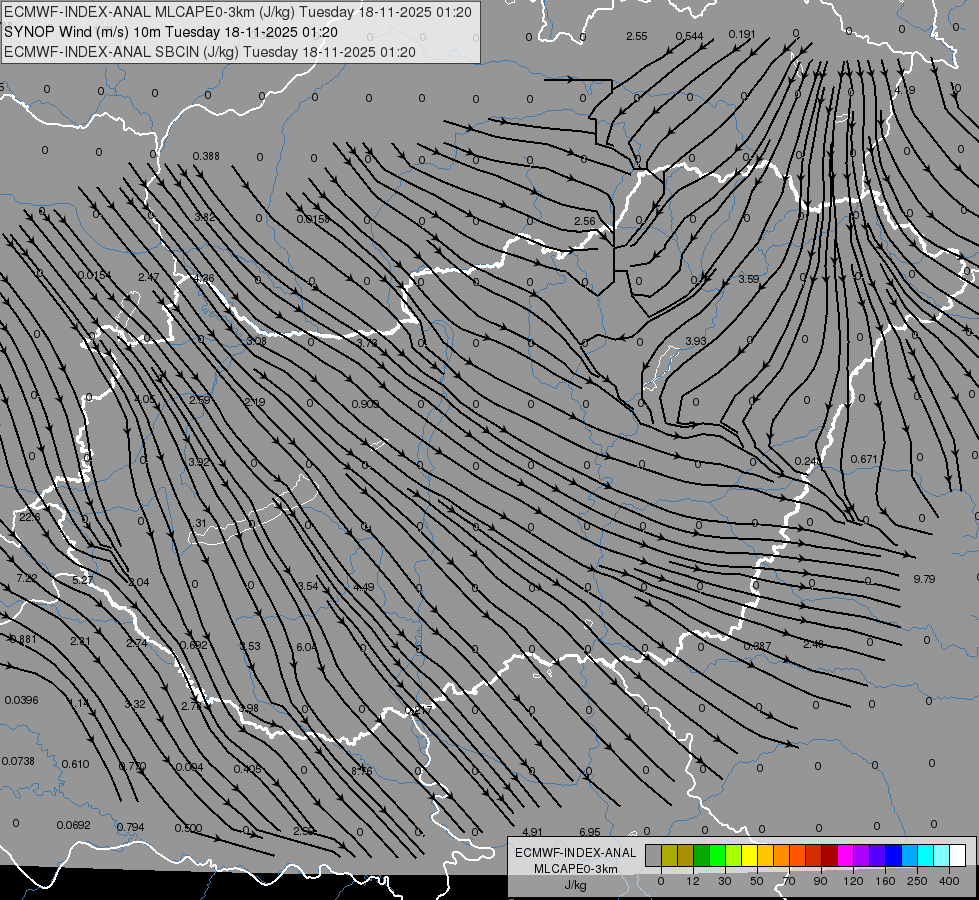Click the data value 0.909

coord(365,404)
